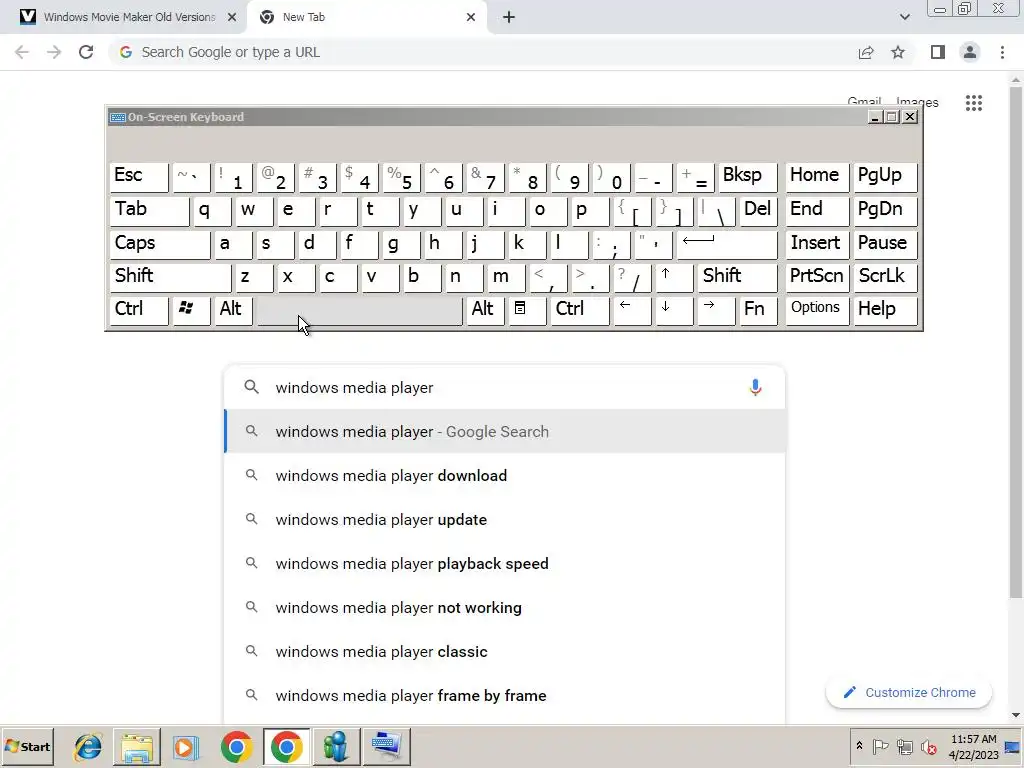Bookmark this tab with the star
The height and width of the screenshot is (768, 1024).
pos(898,52)
